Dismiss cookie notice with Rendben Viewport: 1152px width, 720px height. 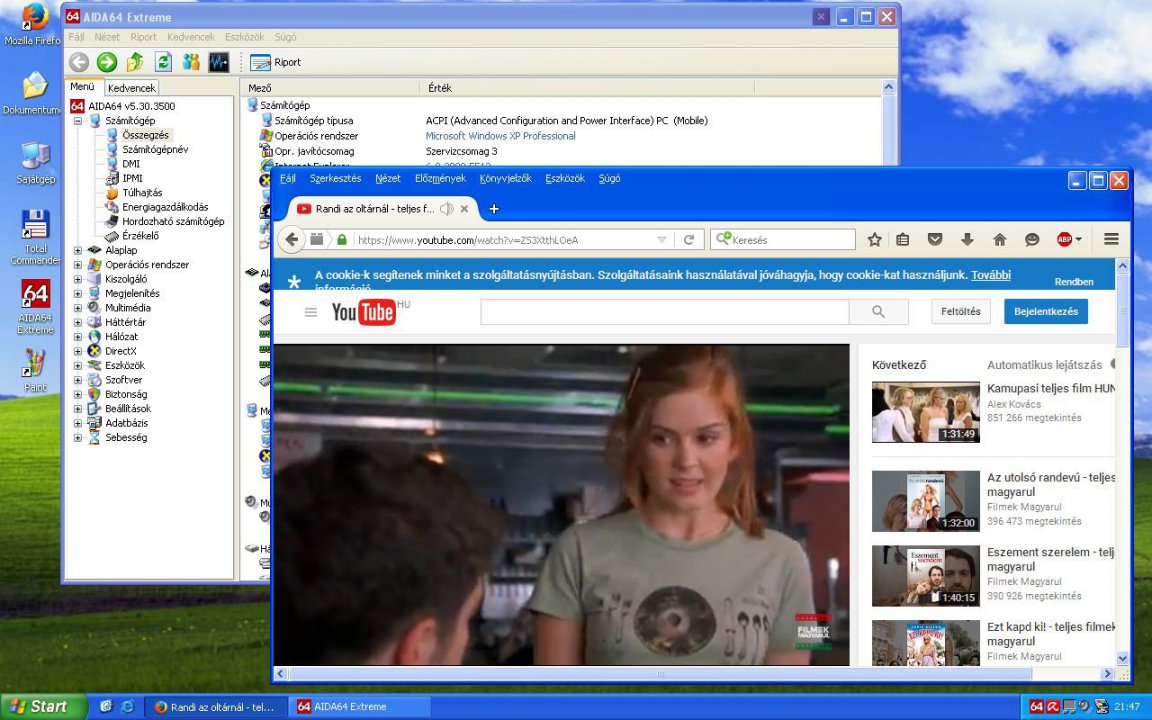click(x=1074, y=281)
